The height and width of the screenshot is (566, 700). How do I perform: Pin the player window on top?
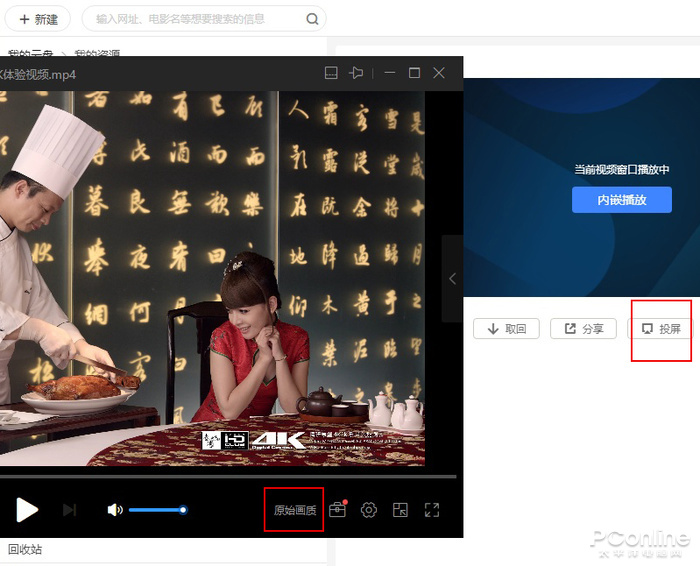pos(356,73)
